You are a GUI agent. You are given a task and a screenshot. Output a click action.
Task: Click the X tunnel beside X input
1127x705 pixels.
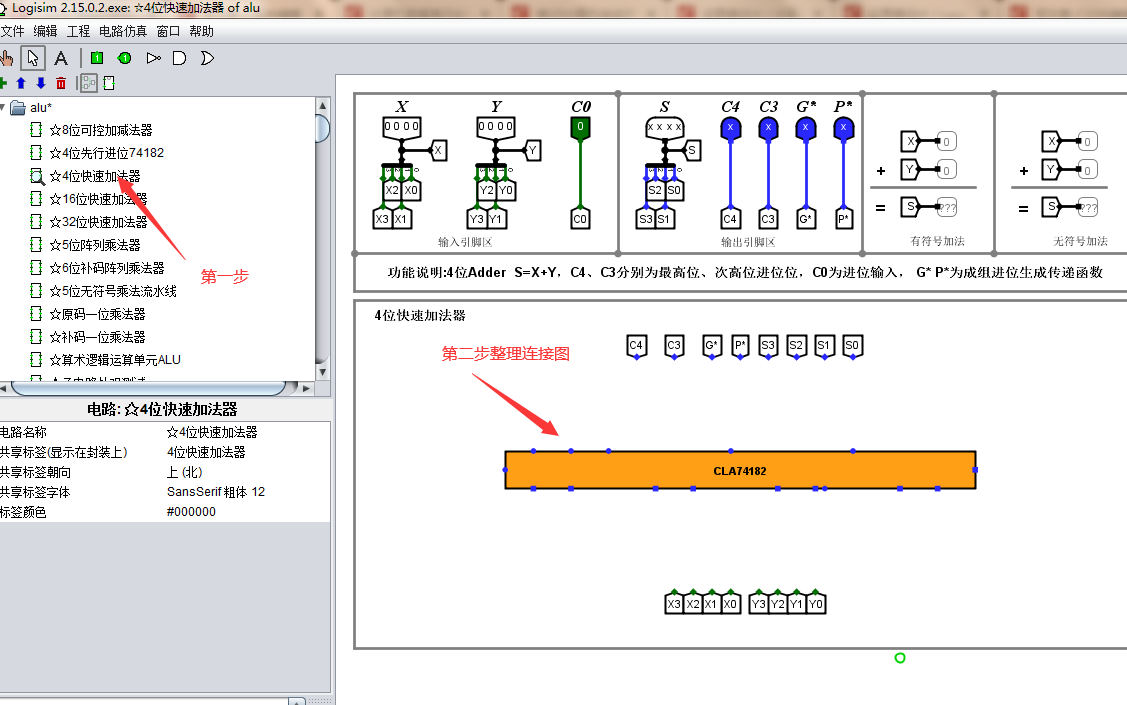pyautogui.click(x=438, y=150)
